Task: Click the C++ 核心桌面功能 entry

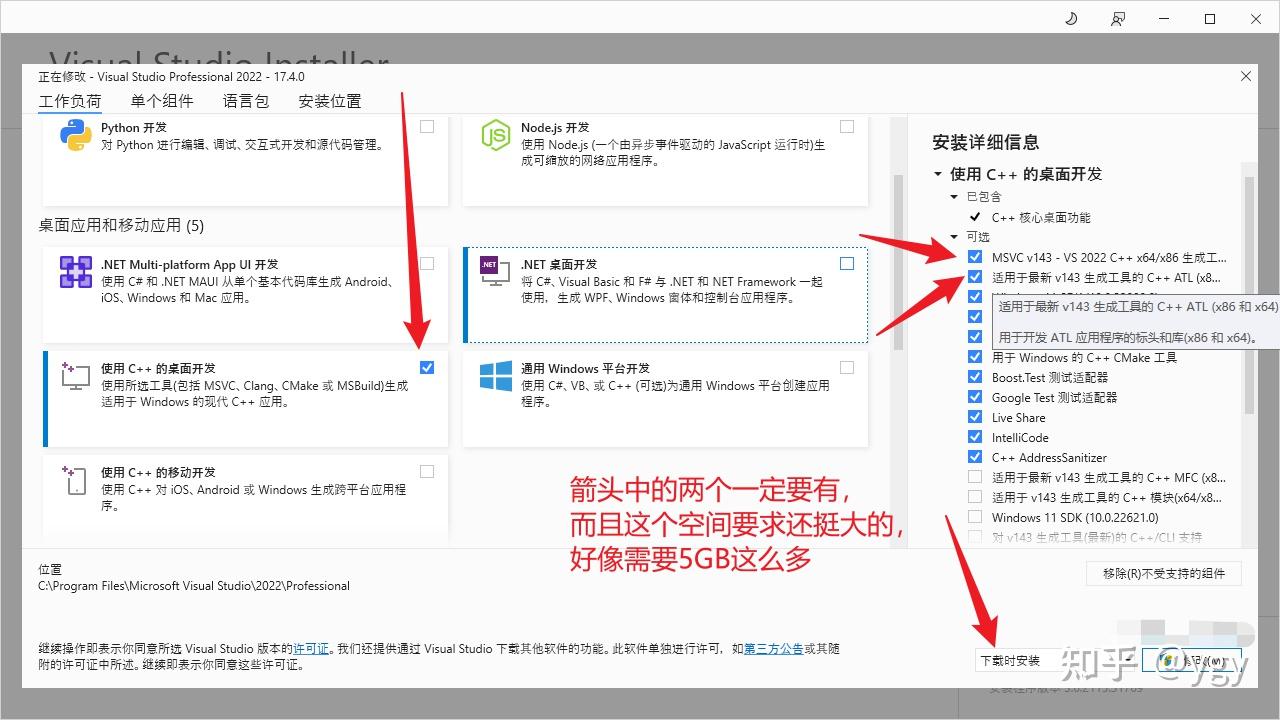Action: pos(1041,217)
